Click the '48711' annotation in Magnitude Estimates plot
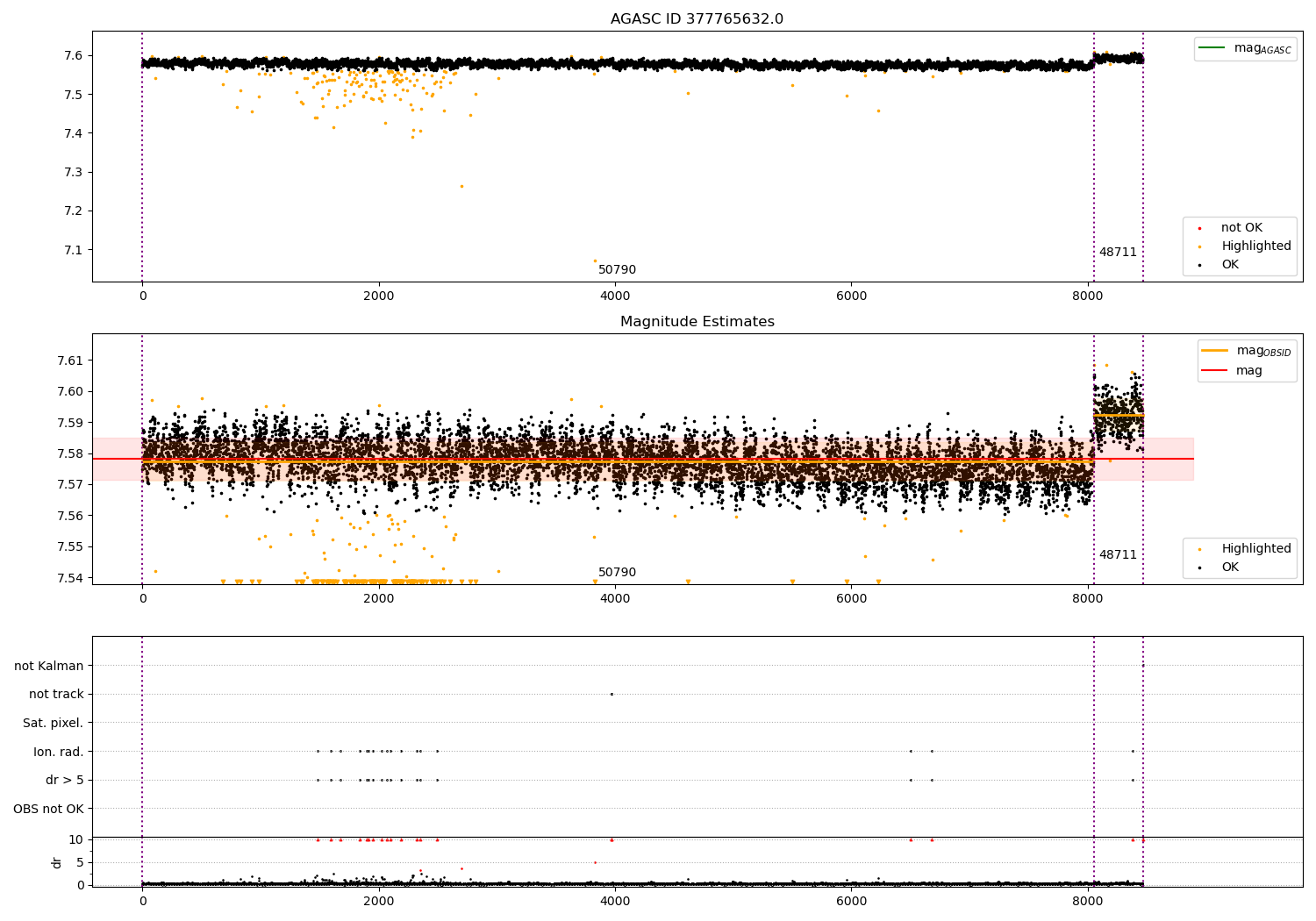This screenshot has width=1316, height=921. (1118, 555)
